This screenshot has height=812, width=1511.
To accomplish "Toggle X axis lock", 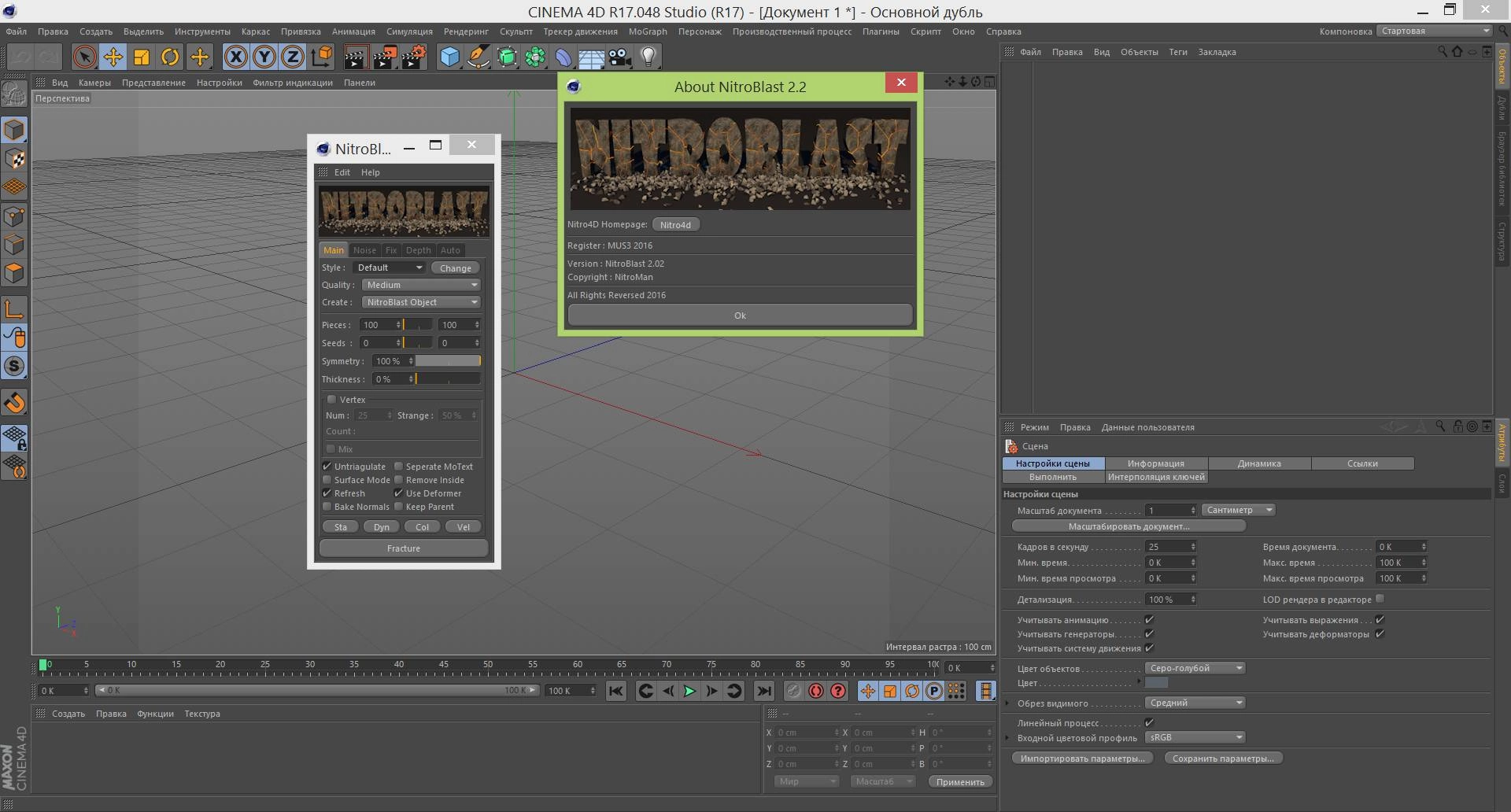I will 236,57.
